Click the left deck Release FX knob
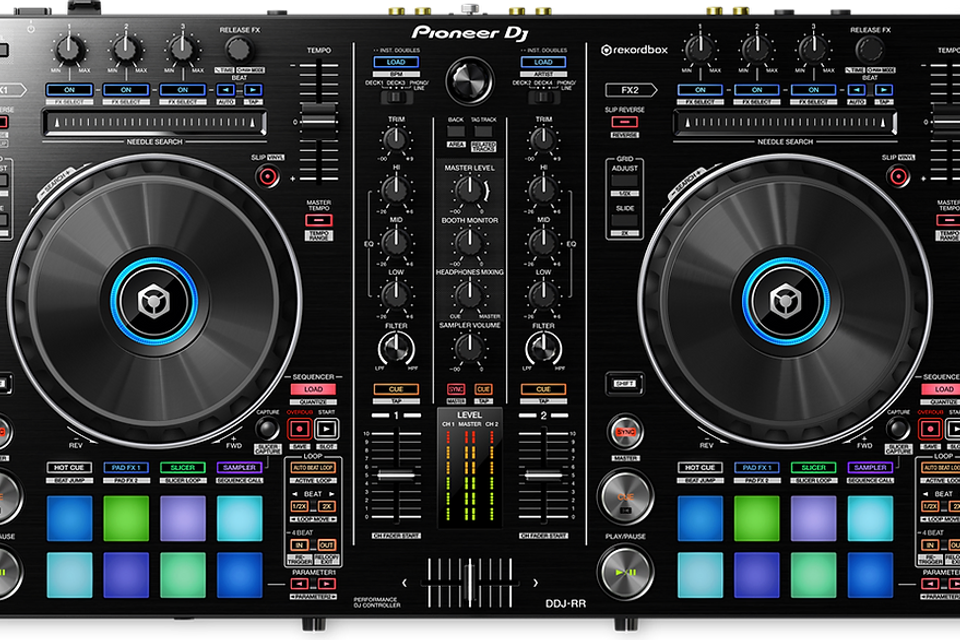 (x=239, y=50)
